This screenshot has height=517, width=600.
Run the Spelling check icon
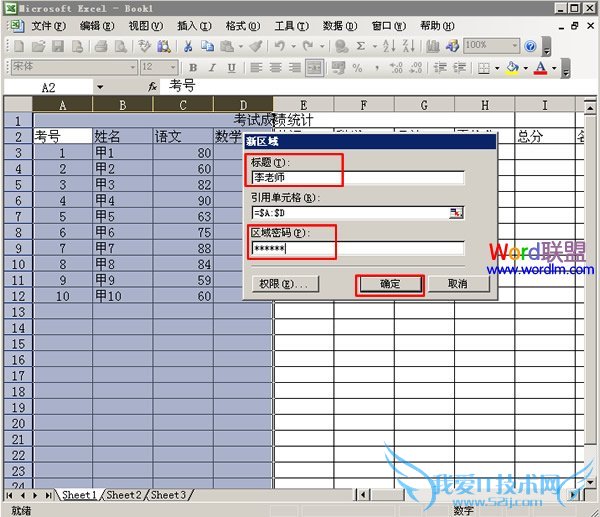point(144,46)
